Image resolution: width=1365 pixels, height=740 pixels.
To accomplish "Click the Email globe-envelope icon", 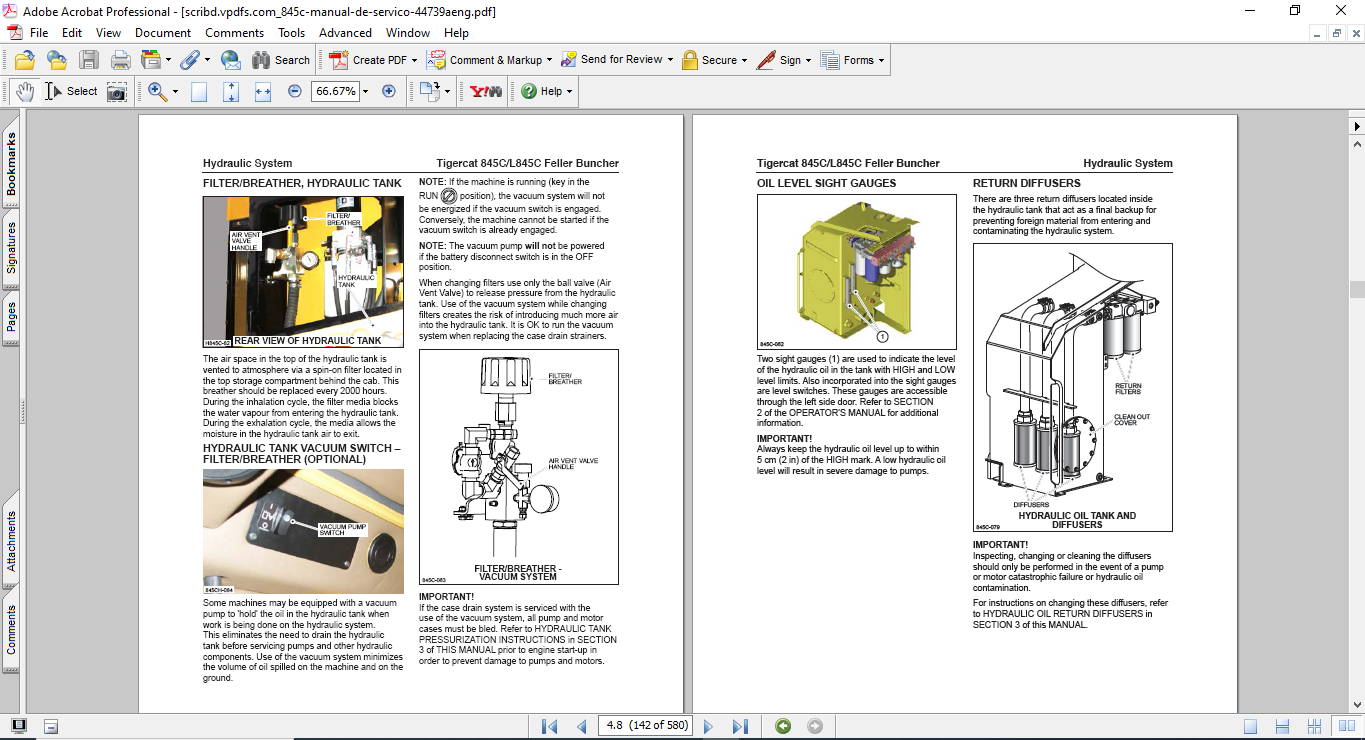I will click(230, 60).
